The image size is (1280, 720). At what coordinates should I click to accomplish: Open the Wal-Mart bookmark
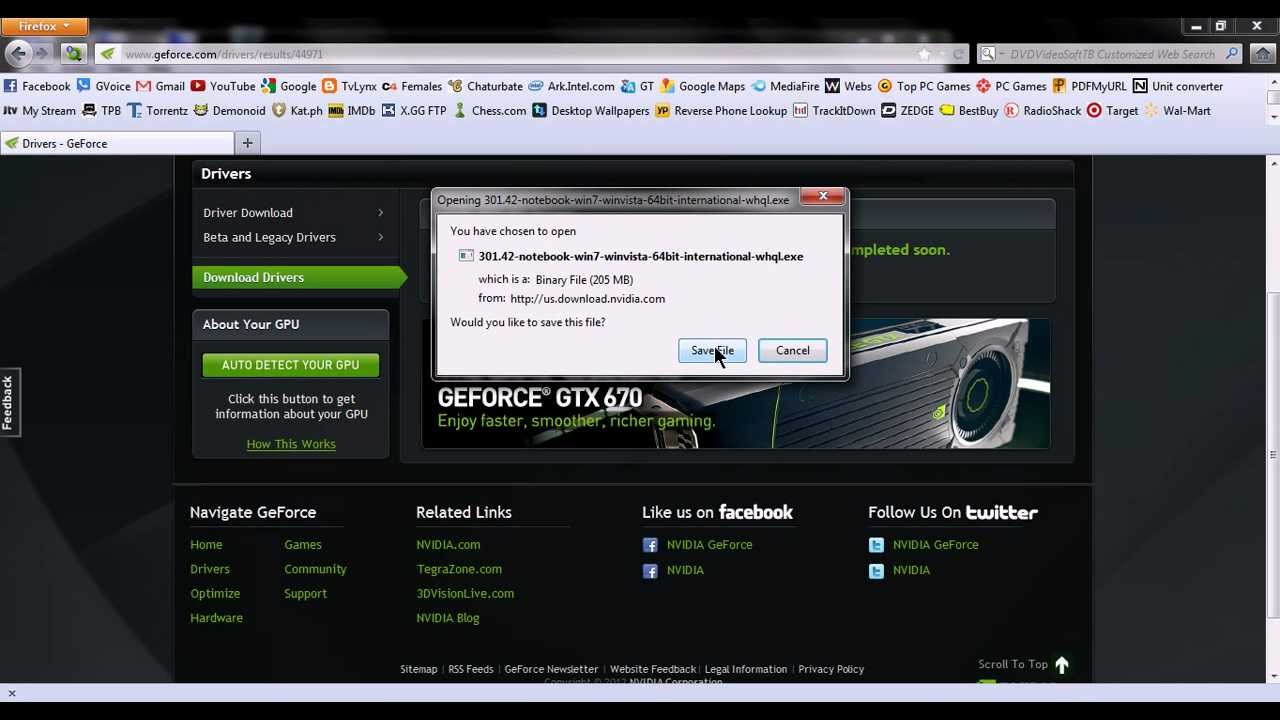1178,111
